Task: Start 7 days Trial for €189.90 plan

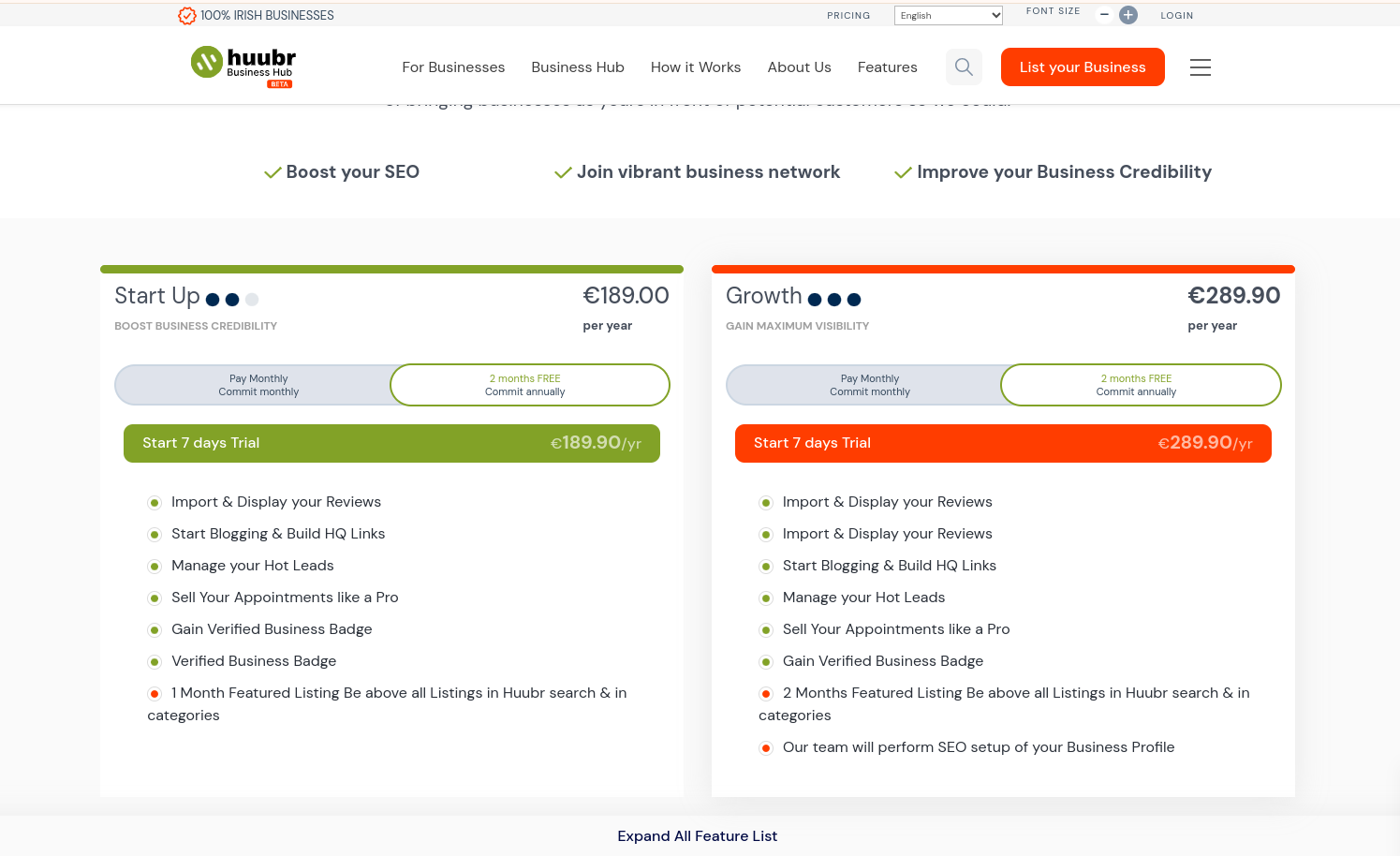Action: (x=391, y=443)
